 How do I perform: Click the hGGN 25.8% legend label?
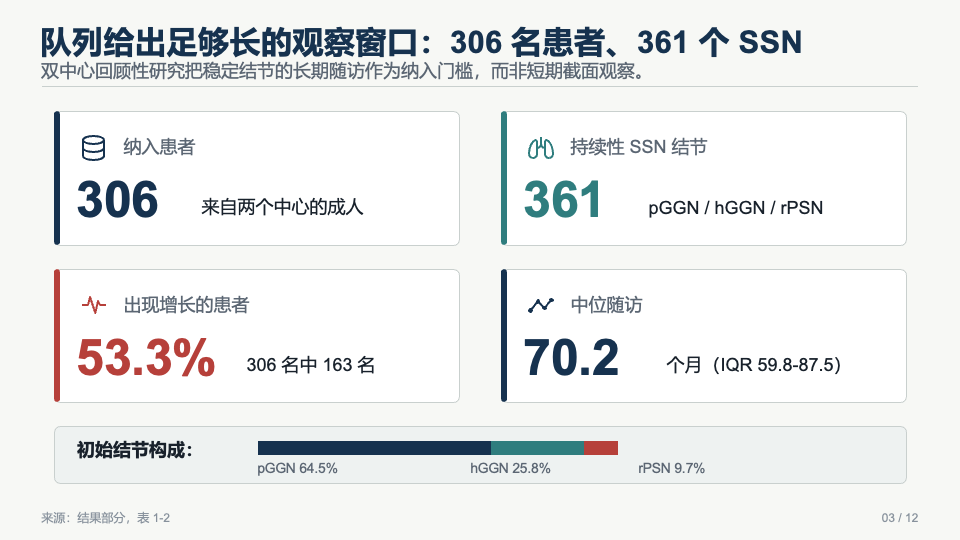(x=510, y=468)
